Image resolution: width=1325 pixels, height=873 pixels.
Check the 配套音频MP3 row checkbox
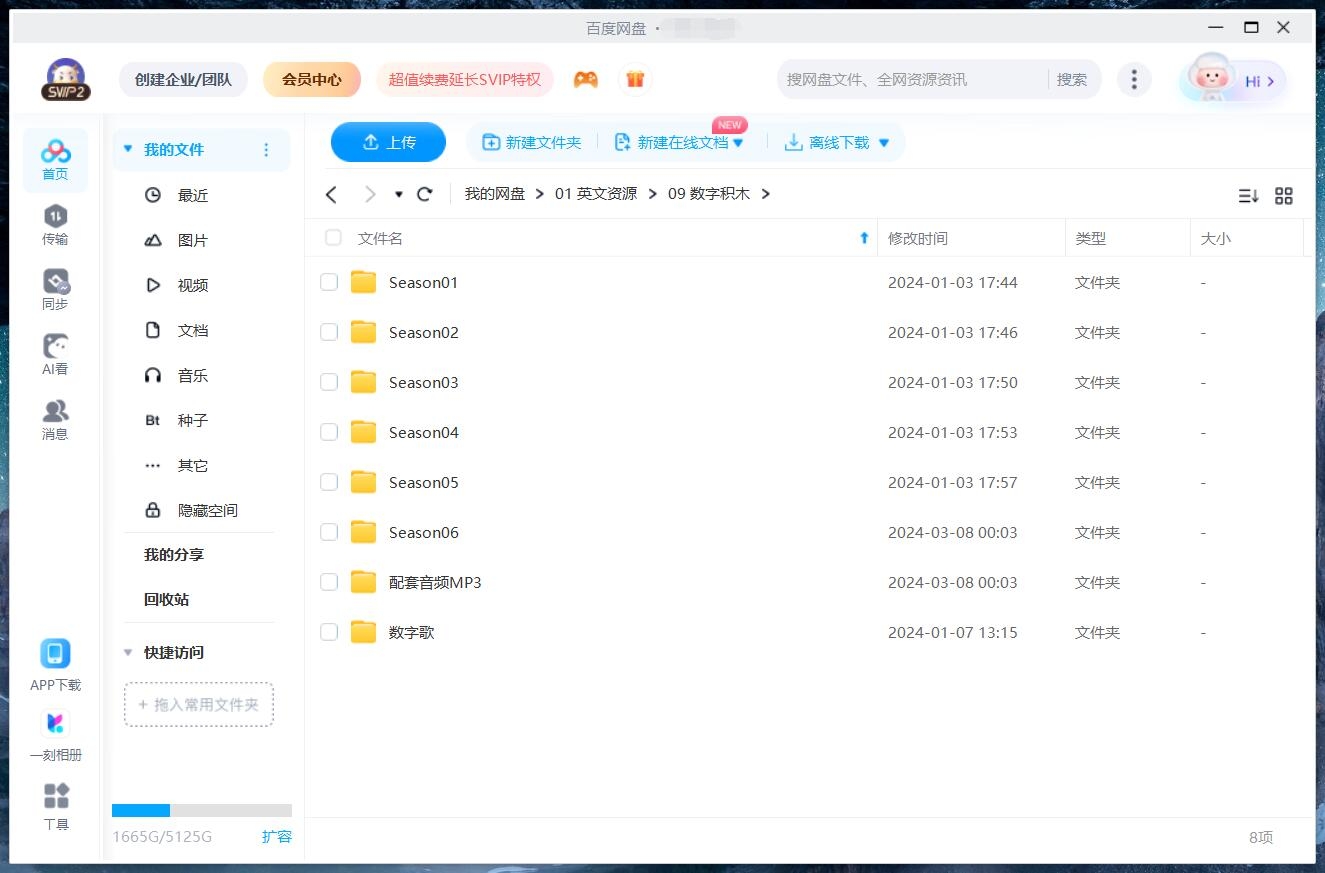tap(329, 582)
